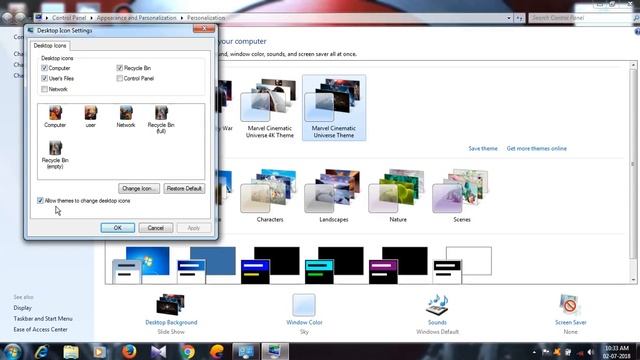
Task: Enable the Control Panel checkbox
Action: pos(120,78)
